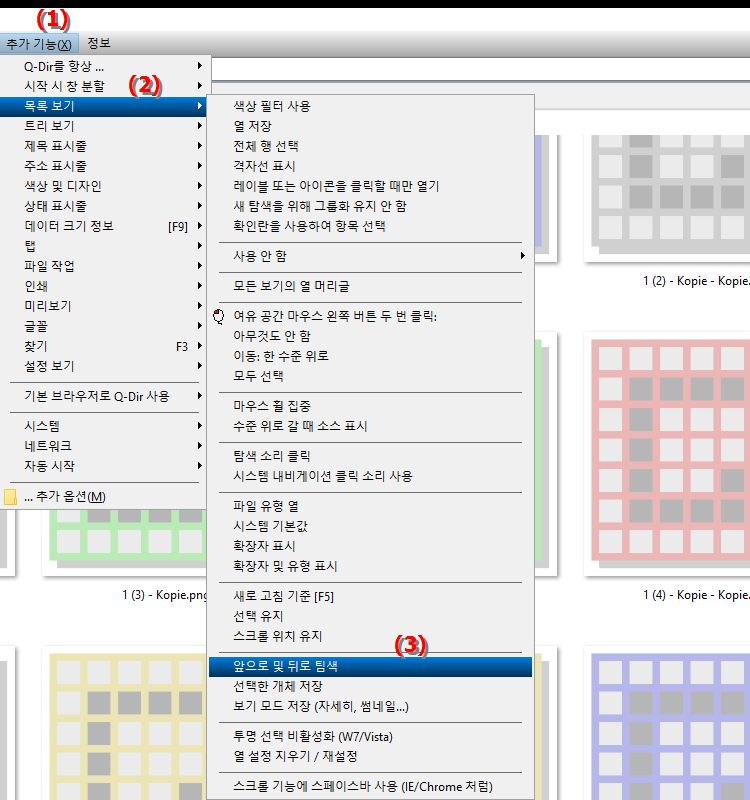Click the 1 (4) - Kopie - Kopie file name

pos(696,595)
